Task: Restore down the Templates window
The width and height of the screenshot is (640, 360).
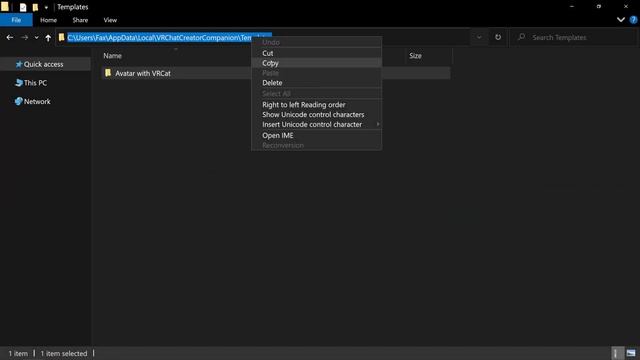Action: pos(599,7)
